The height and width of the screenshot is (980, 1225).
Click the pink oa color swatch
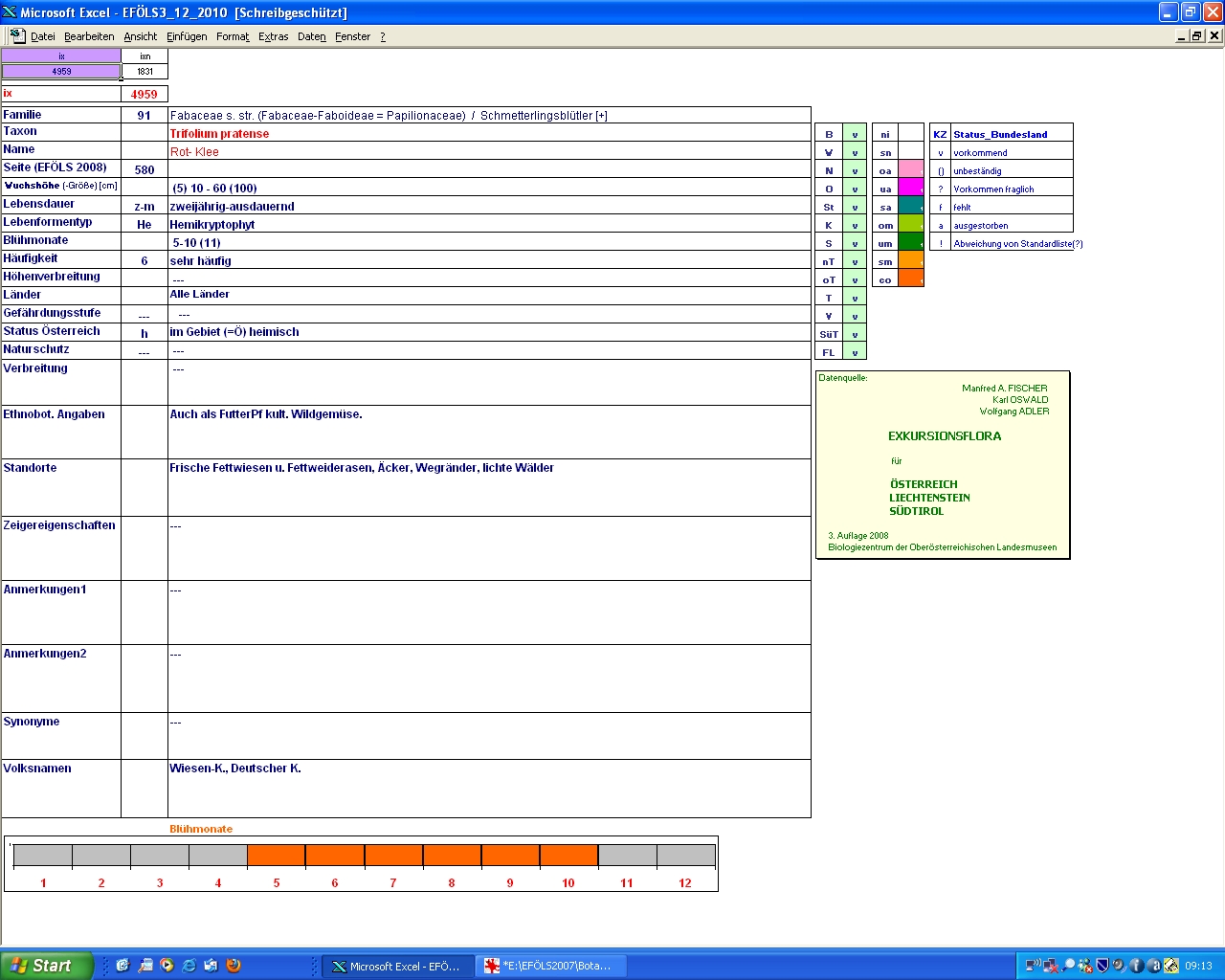click(911, 169)
